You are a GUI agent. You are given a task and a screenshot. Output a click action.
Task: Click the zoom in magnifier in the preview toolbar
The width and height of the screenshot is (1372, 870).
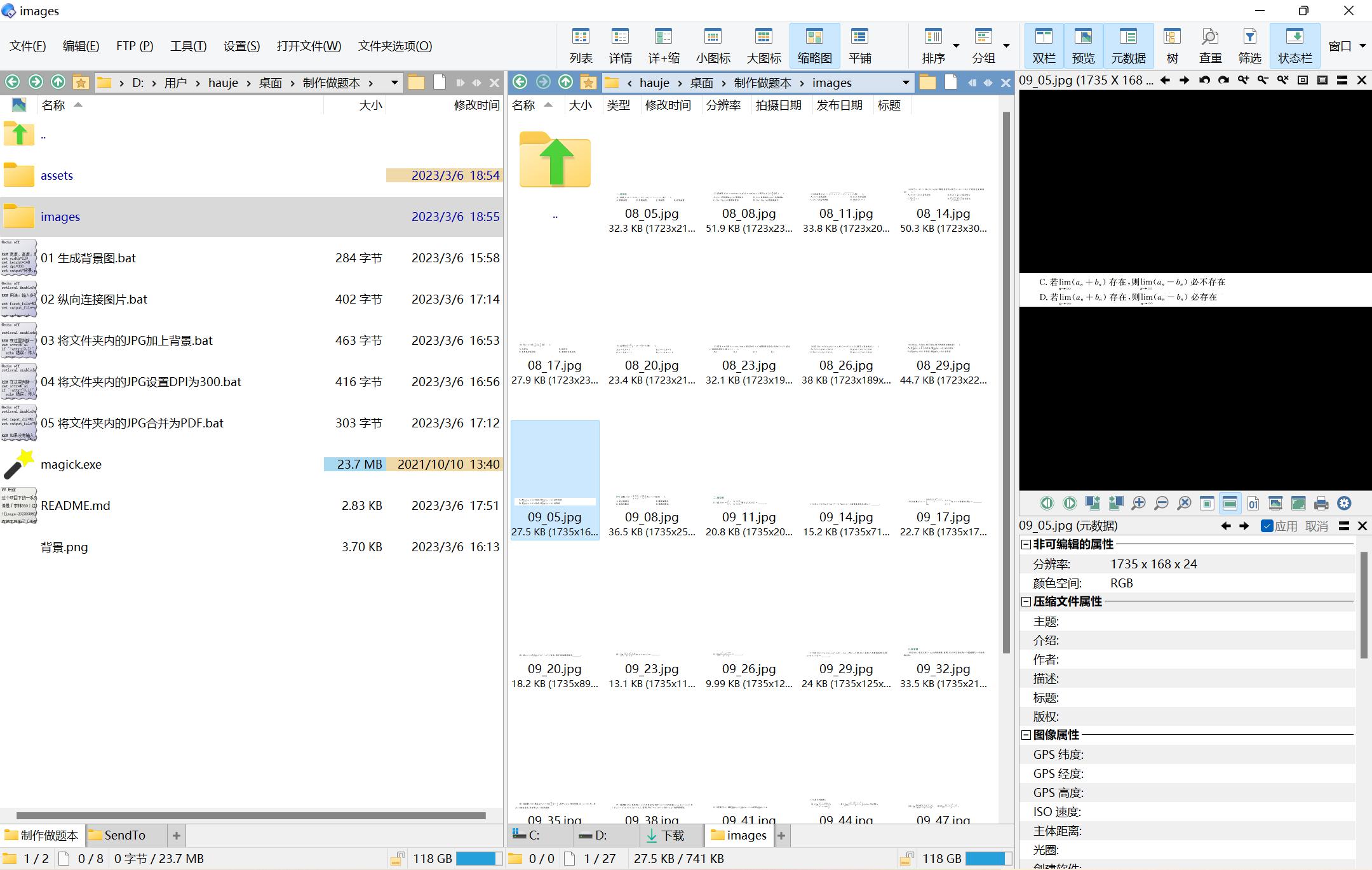[1138, 504]
